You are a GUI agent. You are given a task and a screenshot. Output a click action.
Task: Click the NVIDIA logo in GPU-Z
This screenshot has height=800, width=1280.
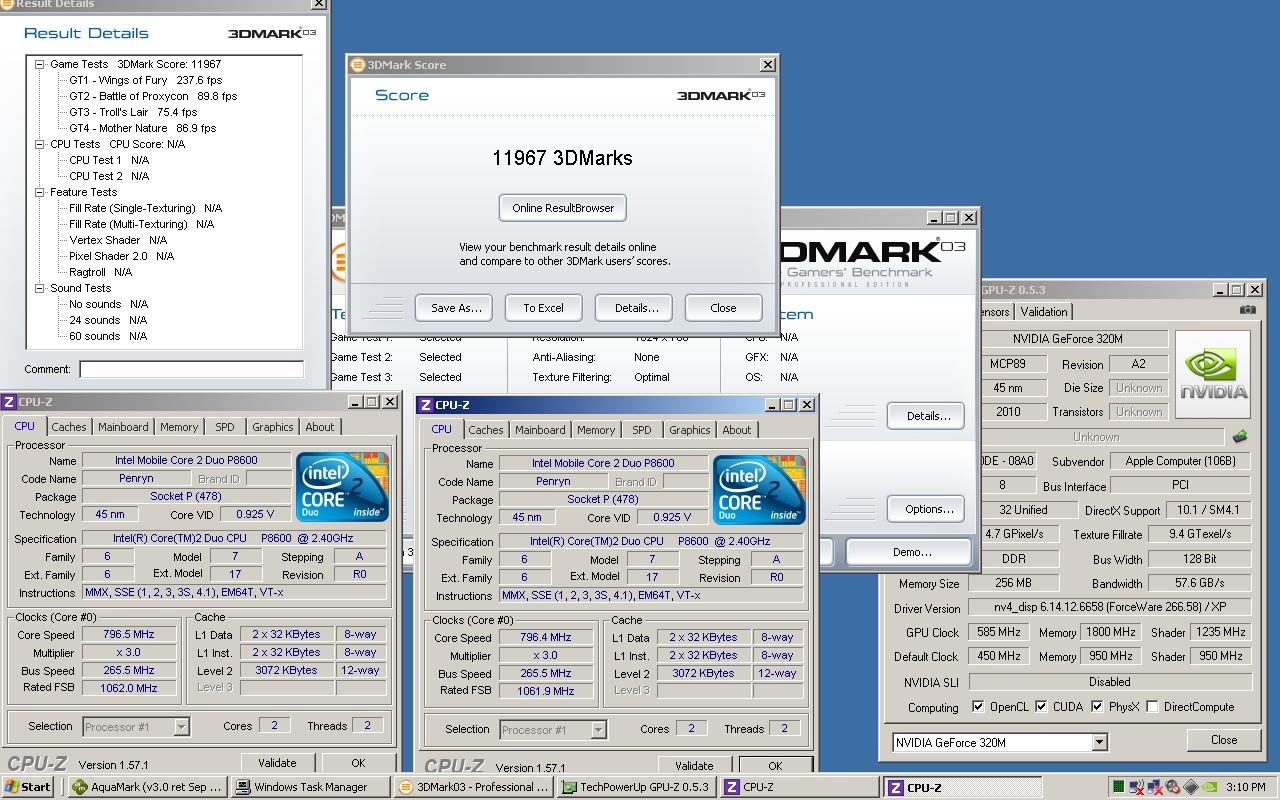[1212, 373]
